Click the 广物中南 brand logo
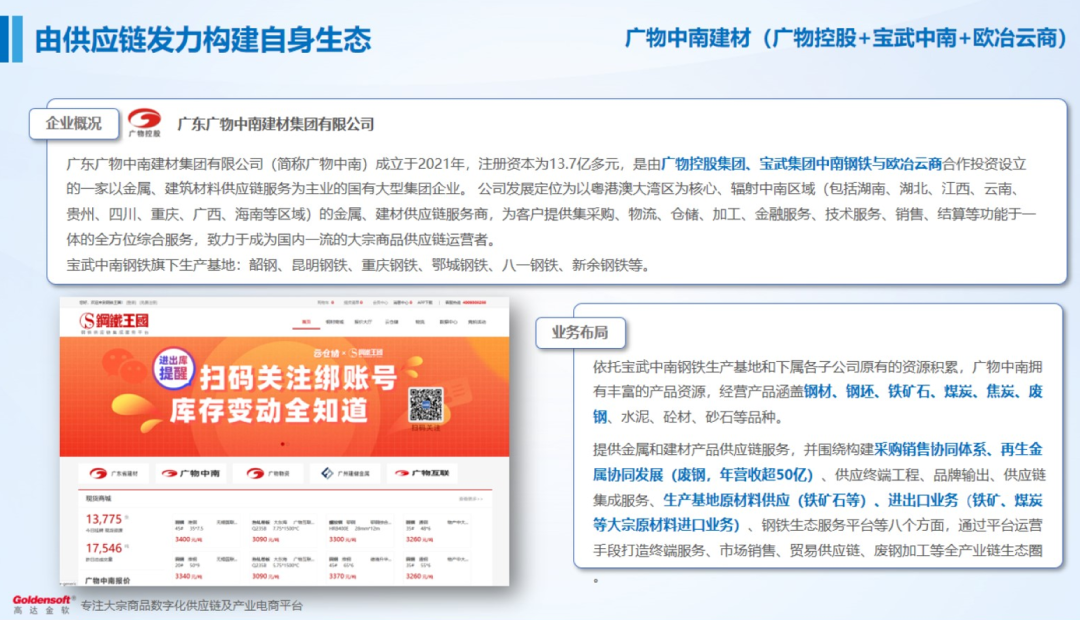Screen dimensions: 1080x620 [x=191, y=473]
